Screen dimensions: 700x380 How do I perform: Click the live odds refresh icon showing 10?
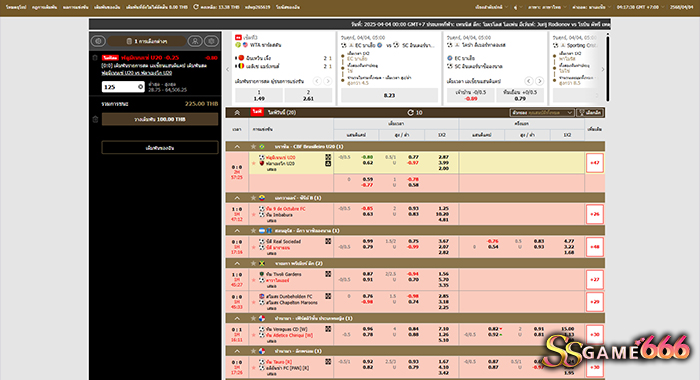tap(410, 113)
